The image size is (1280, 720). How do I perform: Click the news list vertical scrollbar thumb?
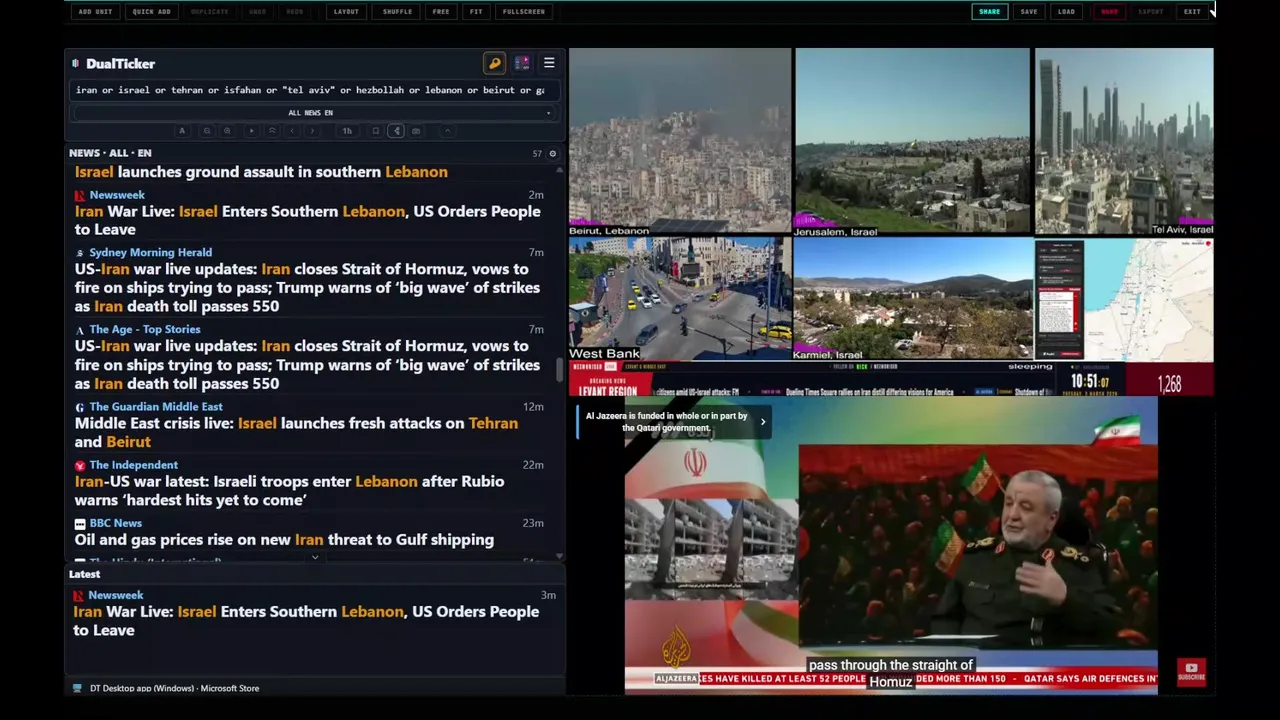[560, 369]
